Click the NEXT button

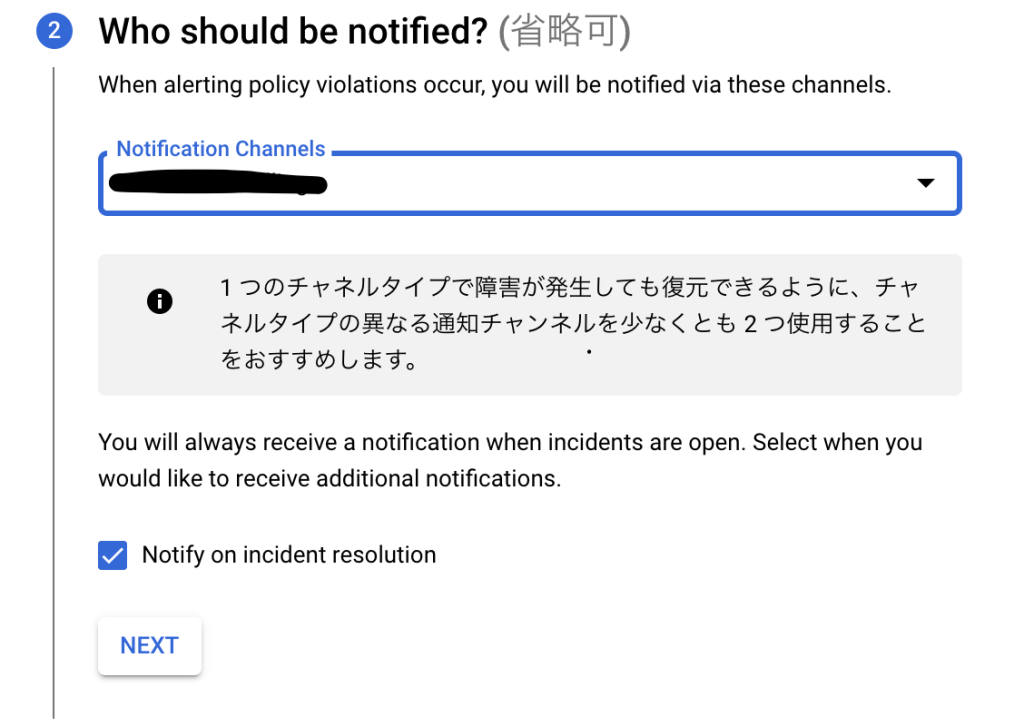[150, 646]
